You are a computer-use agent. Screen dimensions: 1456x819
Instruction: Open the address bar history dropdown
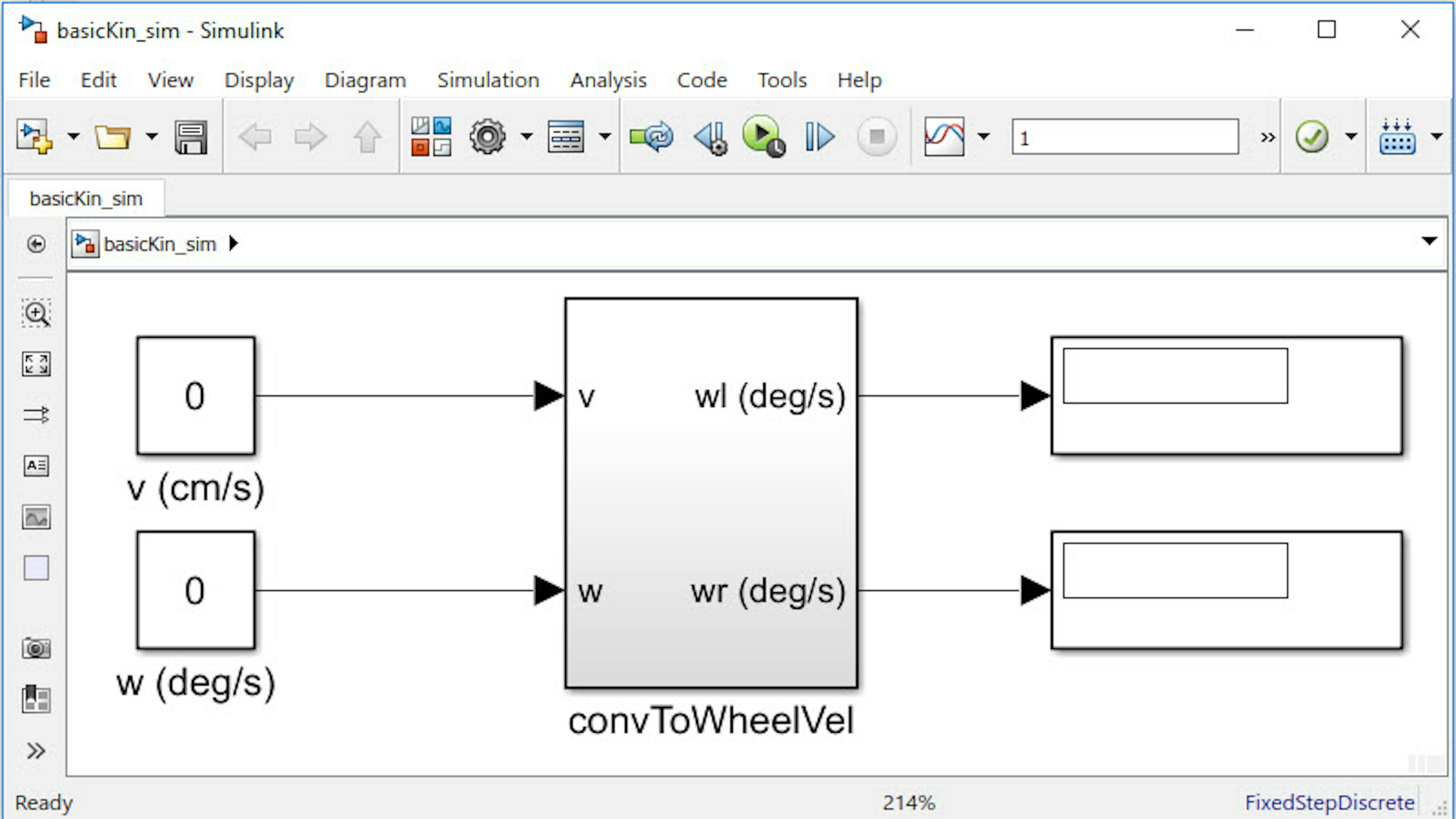coord(1430,241)
